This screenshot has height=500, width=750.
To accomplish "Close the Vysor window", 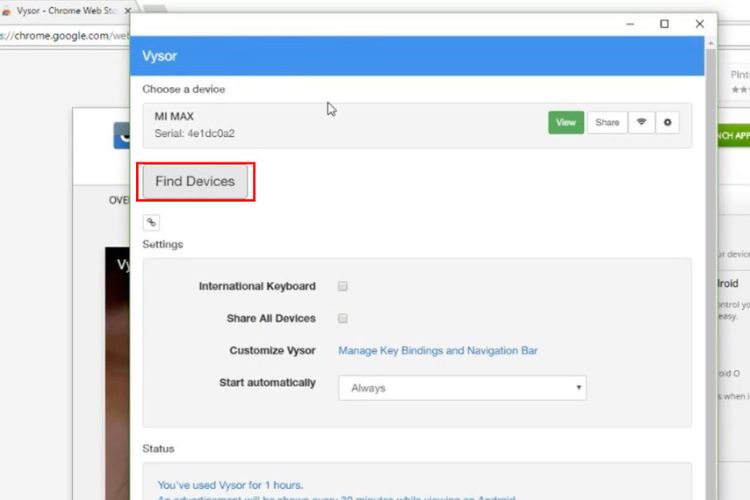I will click(x=699, y=24).
